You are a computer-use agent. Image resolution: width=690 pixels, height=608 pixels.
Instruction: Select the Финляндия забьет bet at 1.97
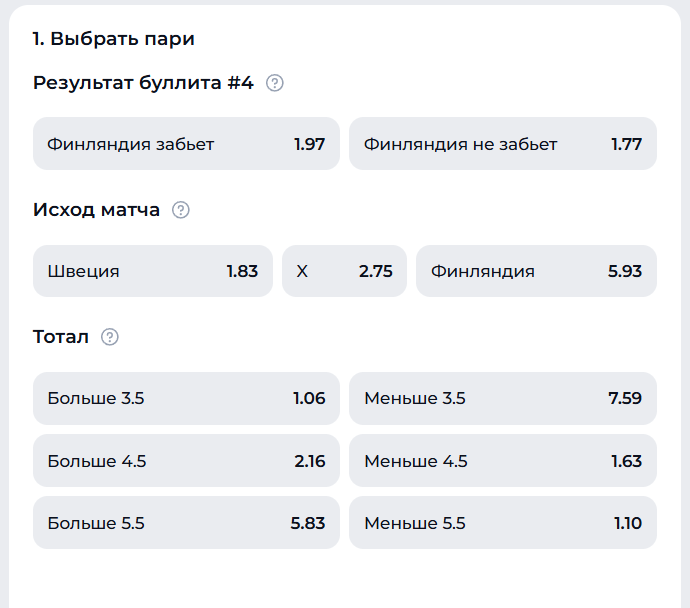point(186,144)
